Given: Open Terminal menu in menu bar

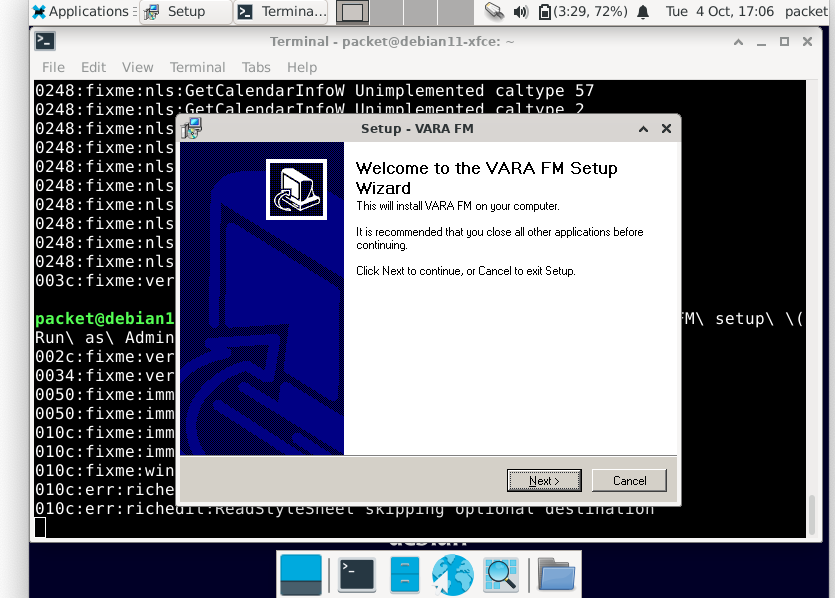Looking at the screenshot, I should click(198, 67).
